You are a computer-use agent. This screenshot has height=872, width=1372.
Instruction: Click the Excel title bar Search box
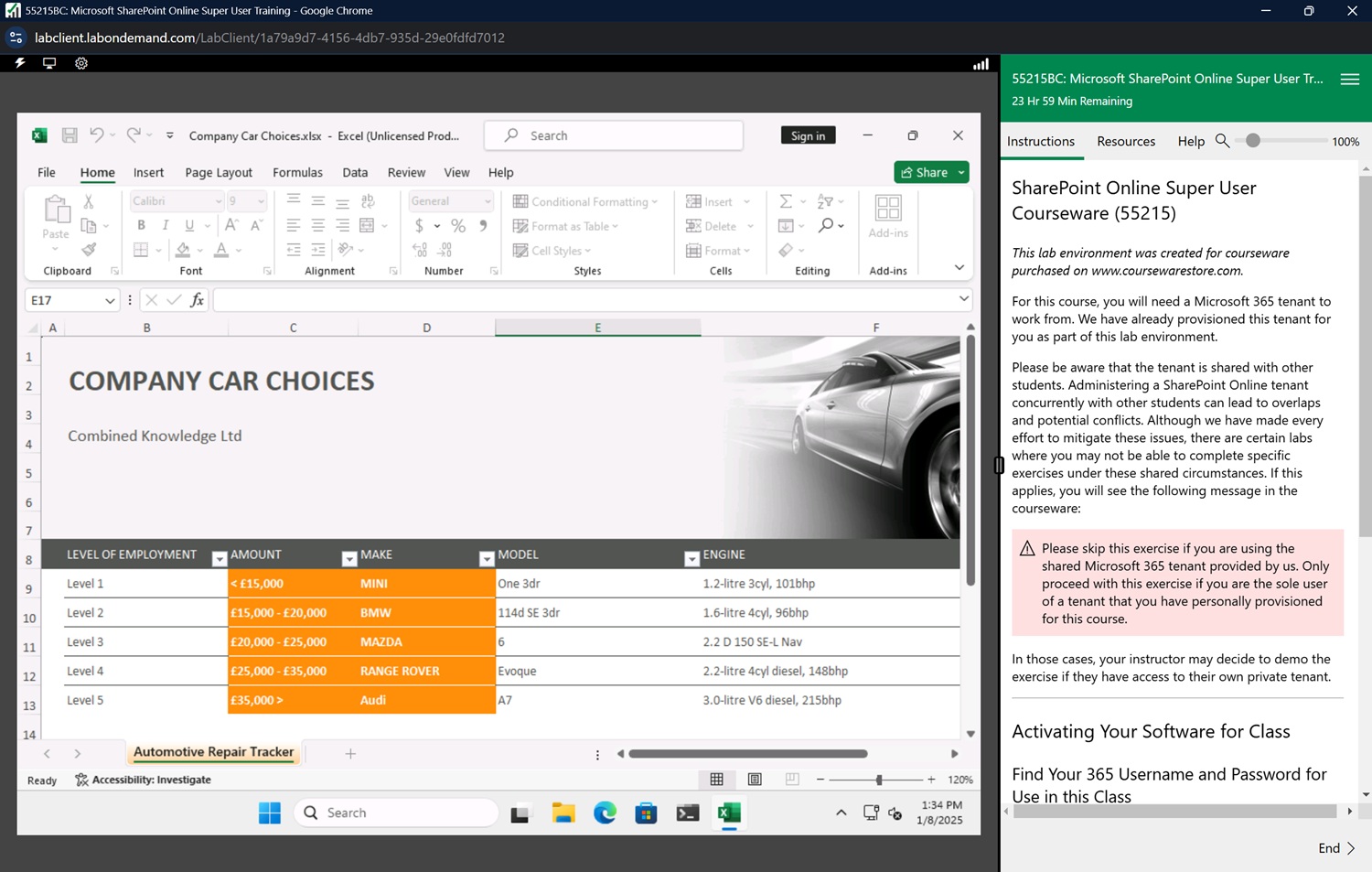[614, 135]
